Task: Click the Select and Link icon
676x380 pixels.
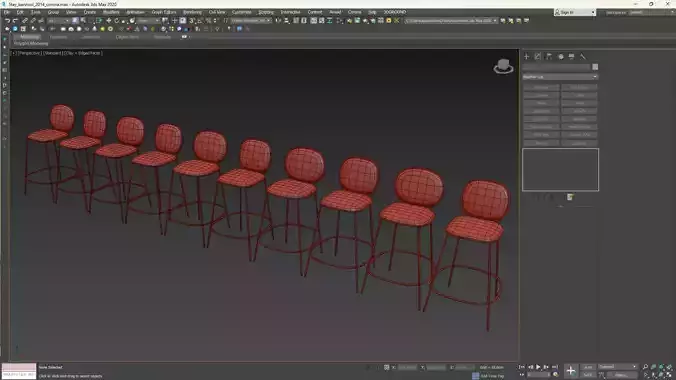Action: [25, 21]
